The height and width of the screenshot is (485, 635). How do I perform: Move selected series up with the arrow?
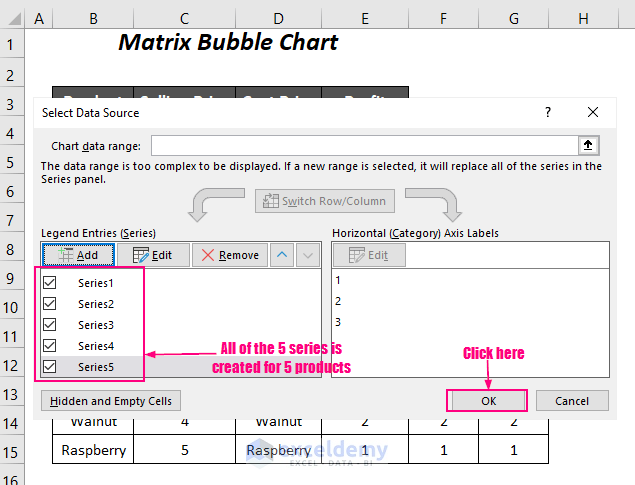click(282, 255)
